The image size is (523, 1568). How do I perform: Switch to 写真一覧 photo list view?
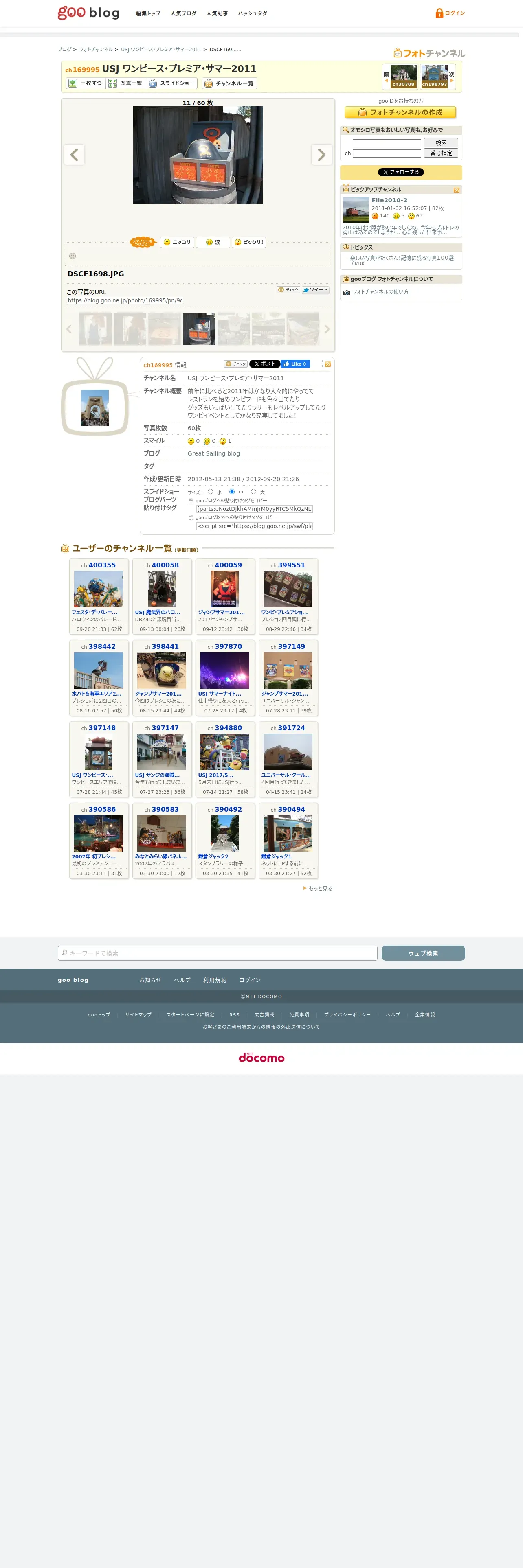click(x=125, y=83)
